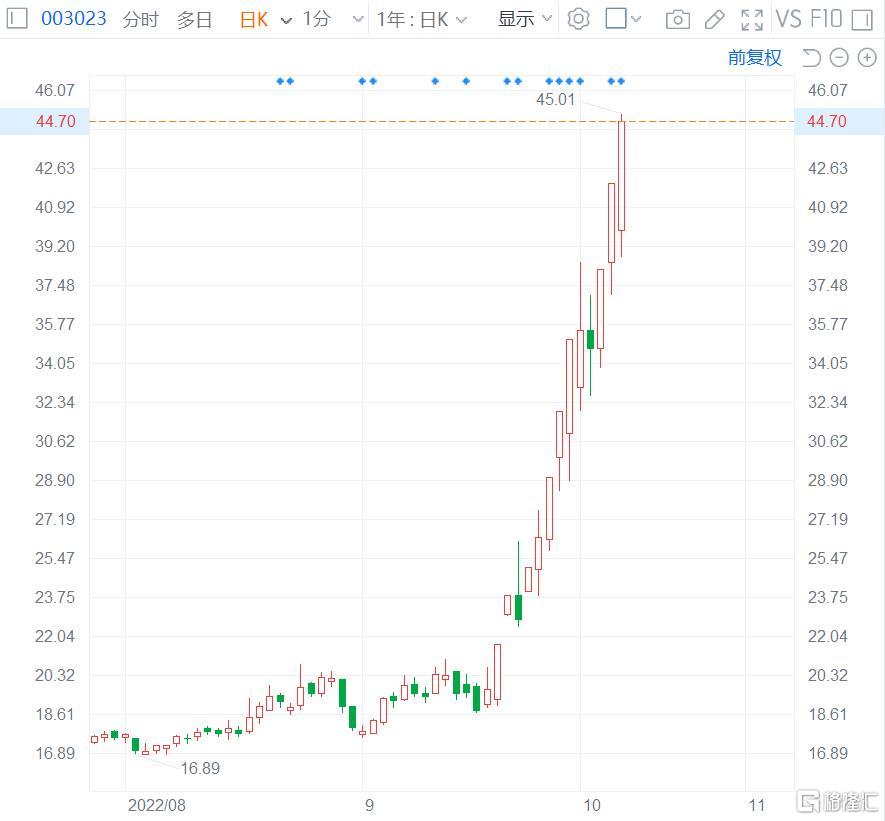The height and width of the screenshot is (821, 885).
Task: Open the 1年:日K range dropdown
Action: (x=422, y=20)
